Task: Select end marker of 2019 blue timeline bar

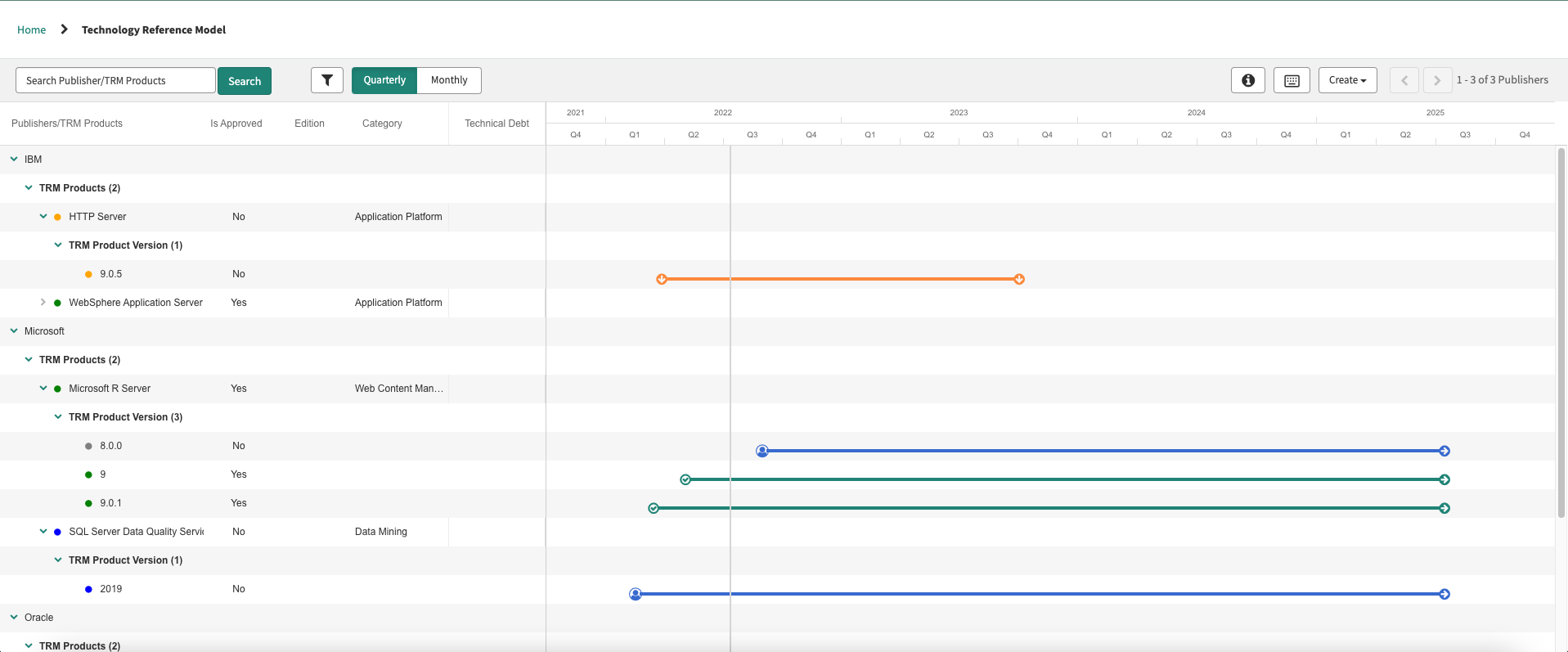Action: [x=1444, y=594]
